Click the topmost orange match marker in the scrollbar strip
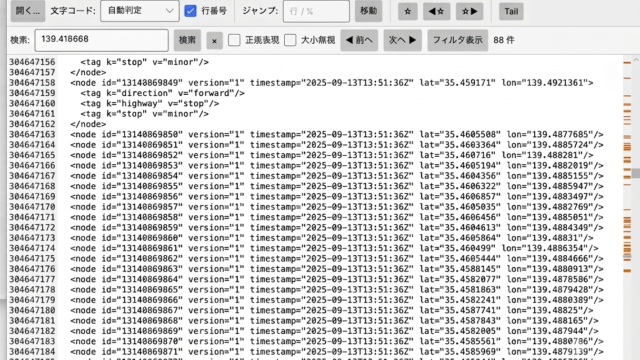Screen dimensions: 640x360 pos(627,63)
